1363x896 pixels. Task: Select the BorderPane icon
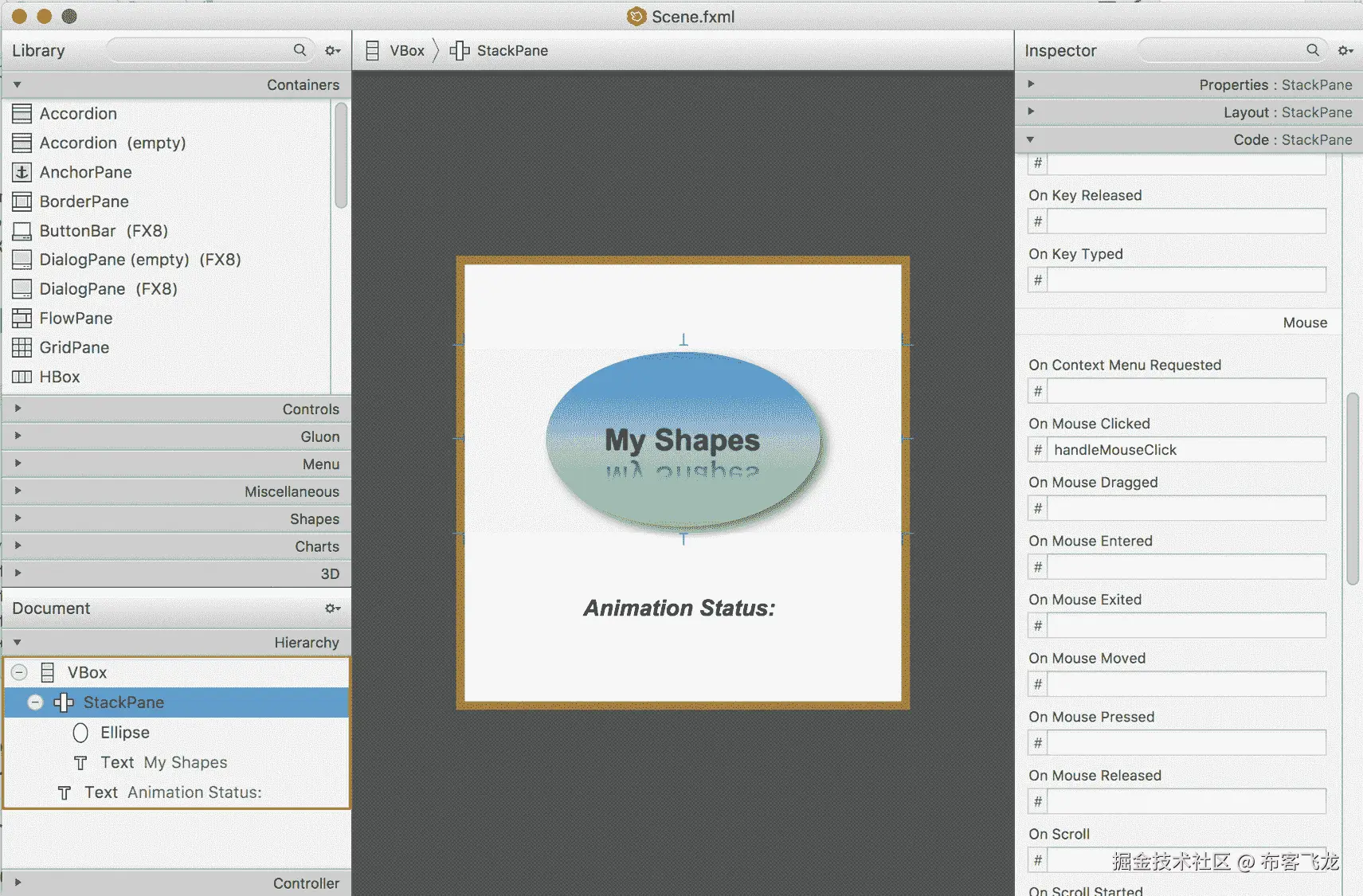[22, 202]
